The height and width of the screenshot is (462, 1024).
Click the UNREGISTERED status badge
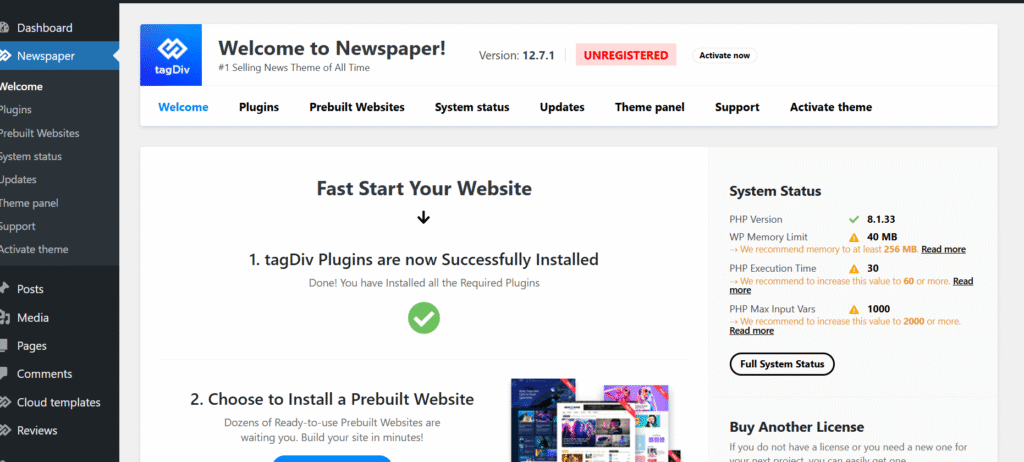[626, 56]
